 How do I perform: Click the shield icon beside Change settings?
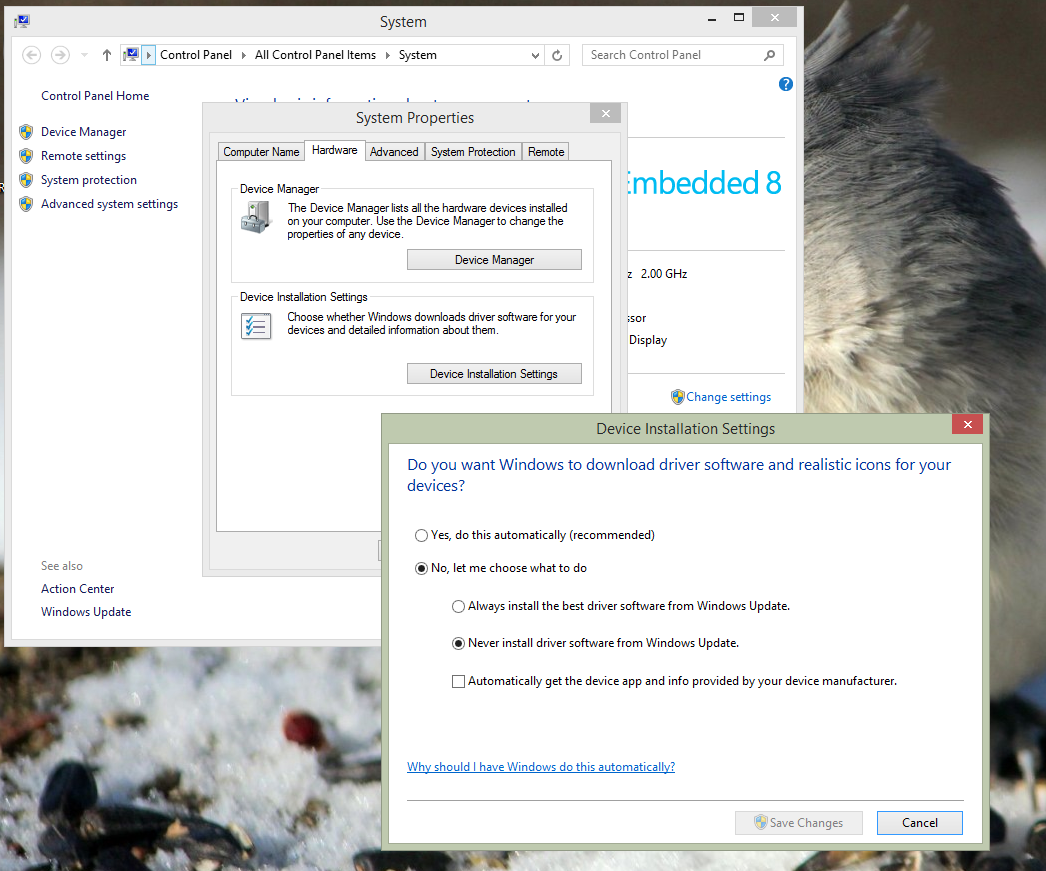[678, 397]
